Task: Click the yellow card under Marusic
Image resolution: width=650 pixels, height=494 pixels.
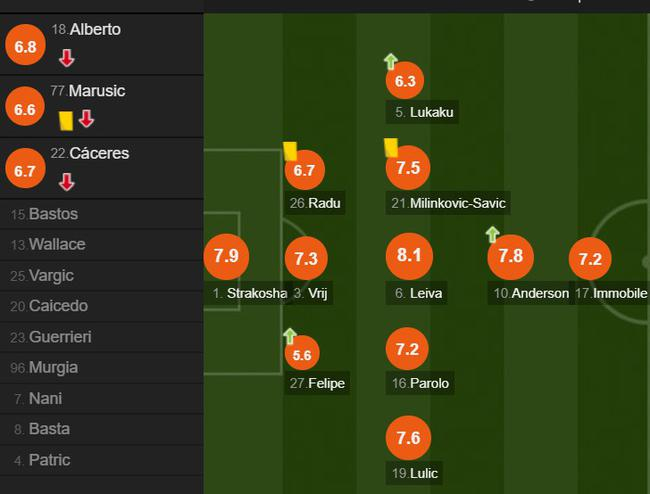Action: pyautogui.click(x=66, y=120)
